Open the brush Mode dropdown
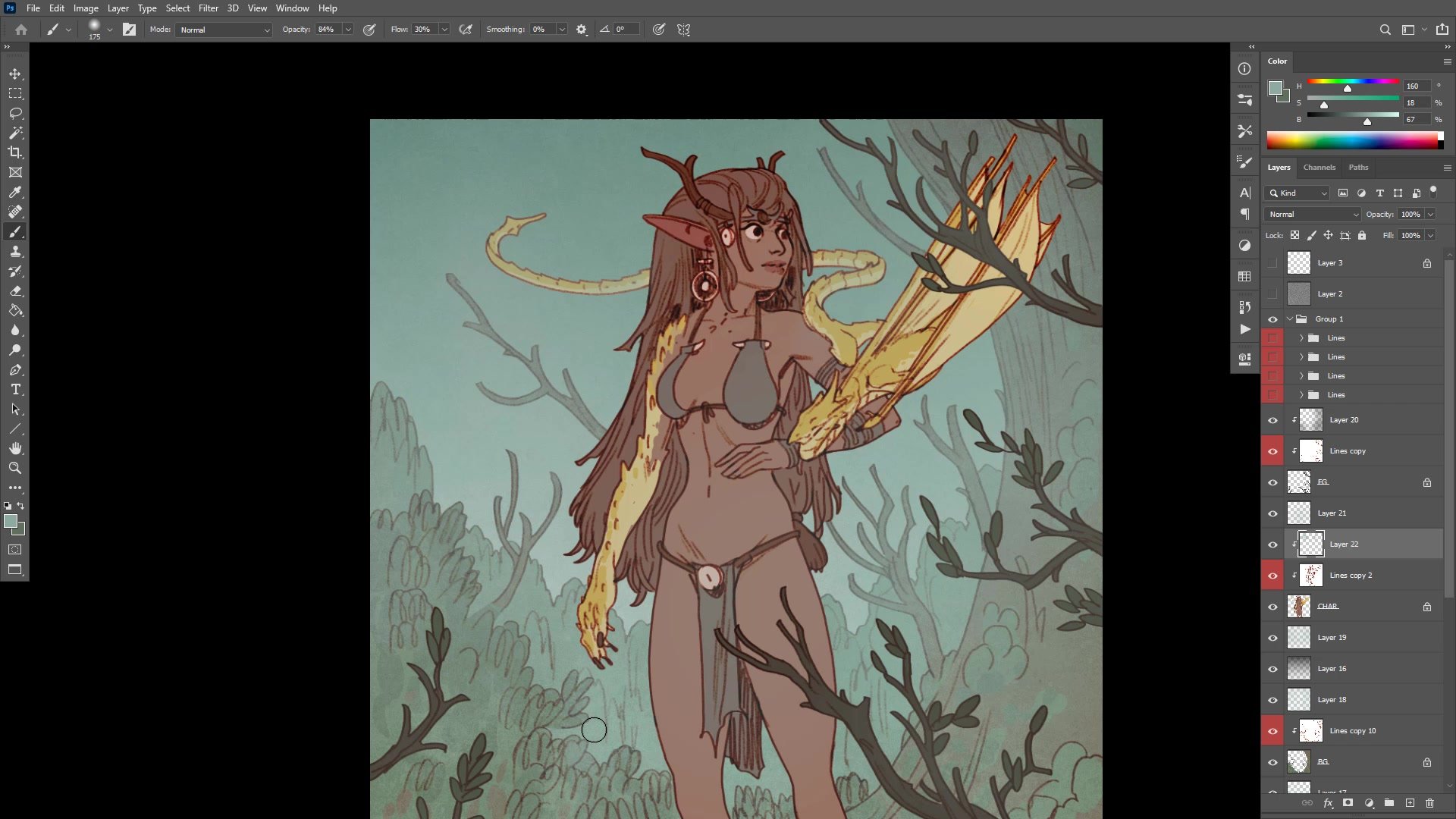 point(224,30)
